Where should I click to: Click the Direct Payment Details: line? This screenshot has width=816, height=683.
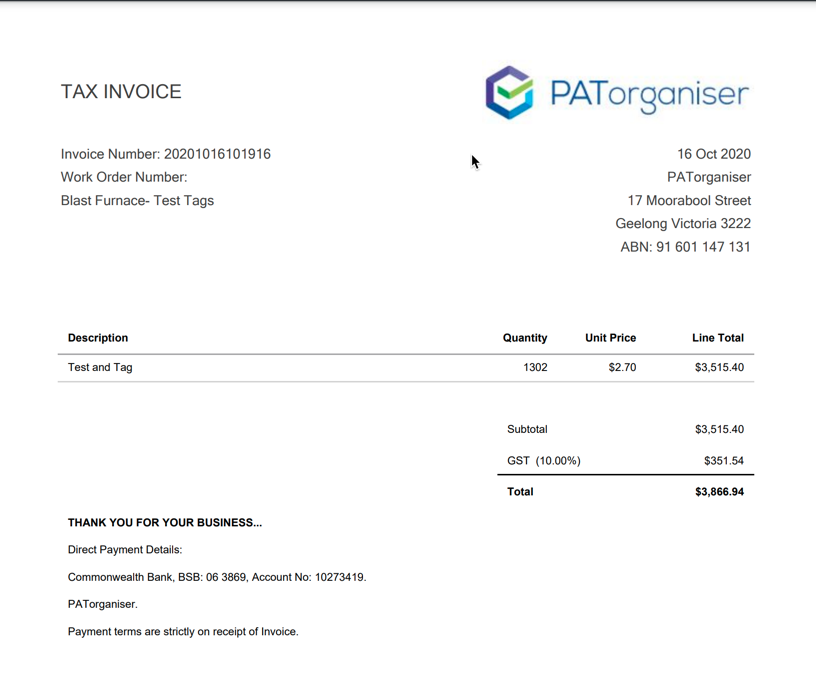coord(125,550)
